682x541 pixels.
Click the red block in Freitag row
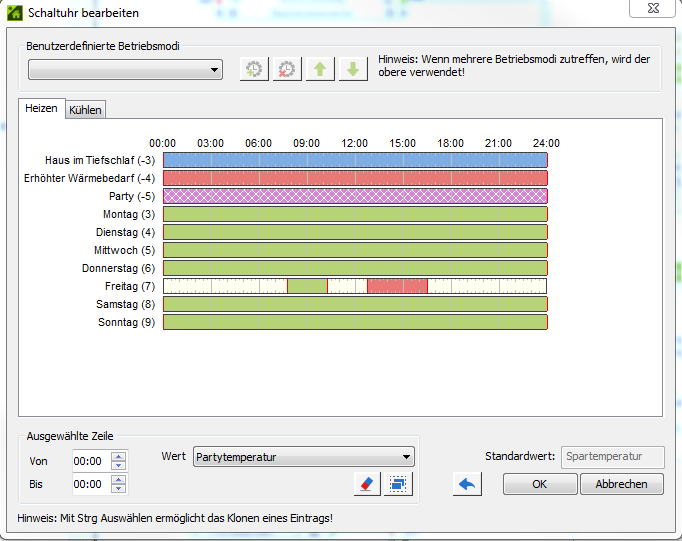397,286
